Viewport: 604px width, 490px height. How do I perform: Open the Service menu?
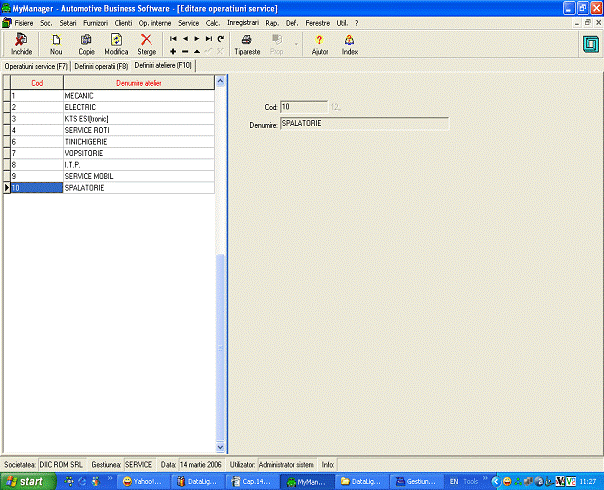click(188, 22)
